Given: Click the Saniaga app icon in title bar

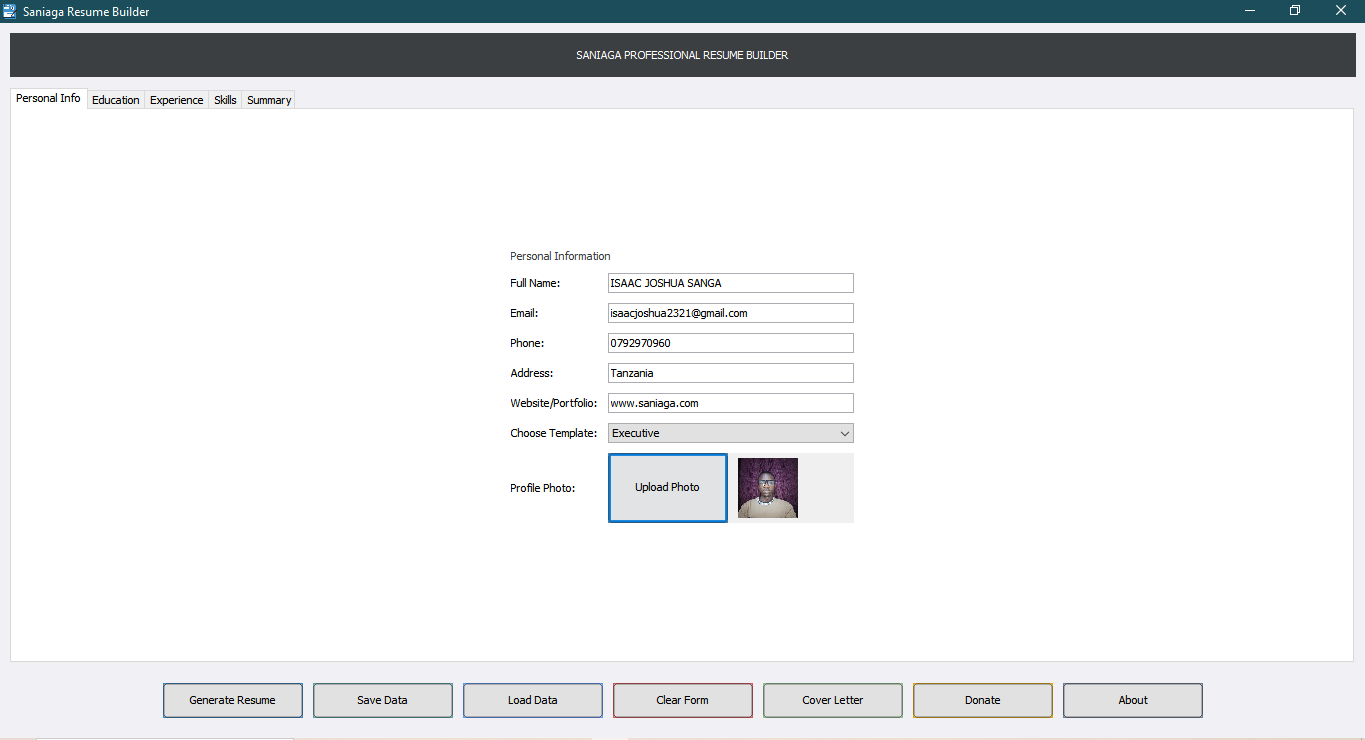Looking at the screenshot, I should pyautogui.click(x=10, y=11).
